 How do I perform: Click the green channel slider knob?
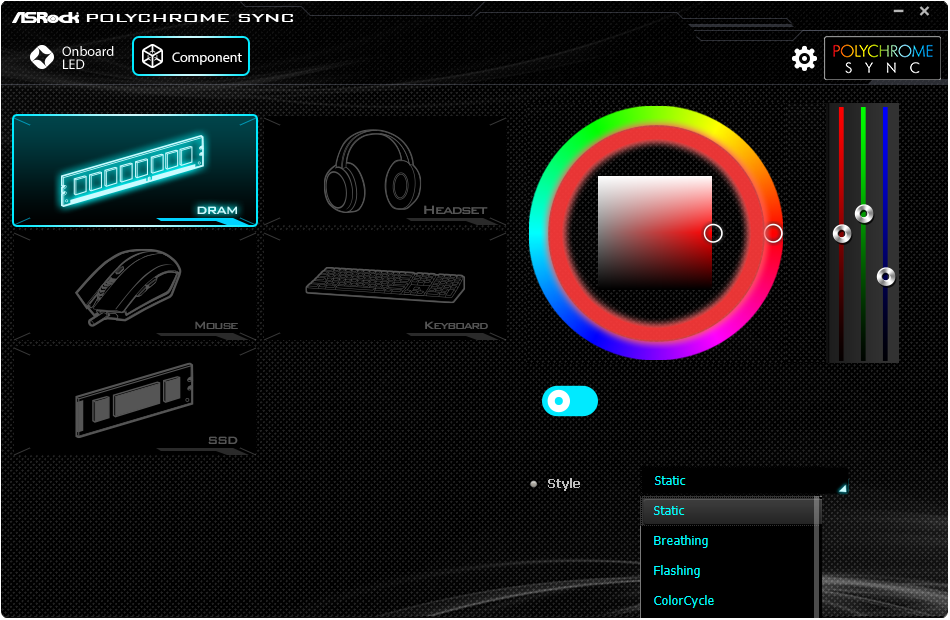(864, 213)
